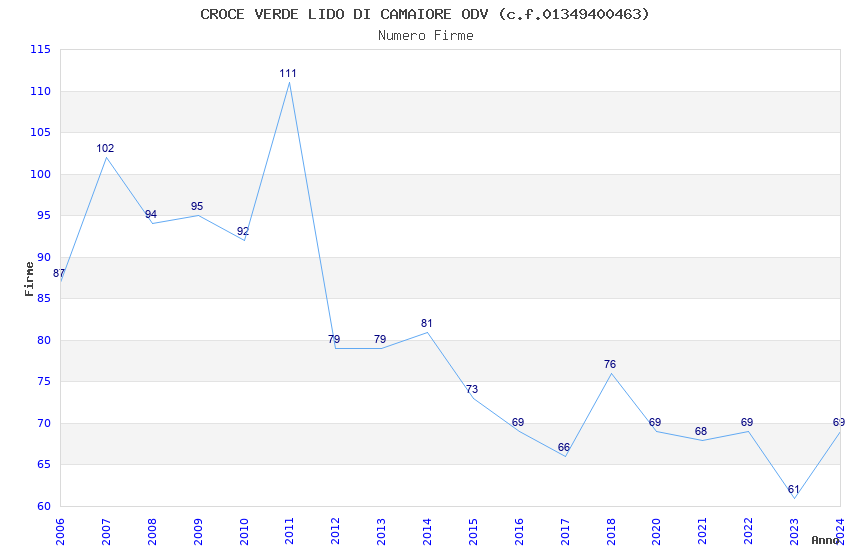
Task: Click the Anno horizontal axis title
Action: (x=825, y=540)
